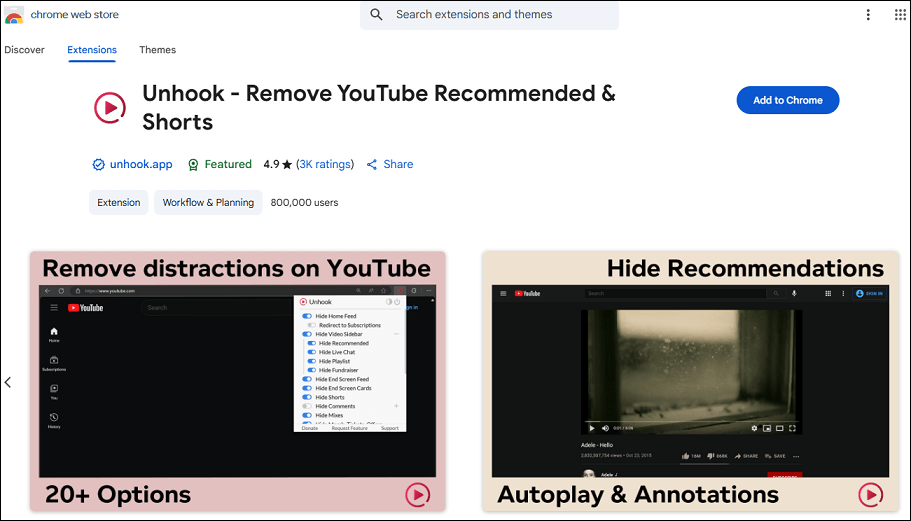This screenshot has width=911, height=521.
Task: Click the share icon
Action: click(x=372, y=165)
